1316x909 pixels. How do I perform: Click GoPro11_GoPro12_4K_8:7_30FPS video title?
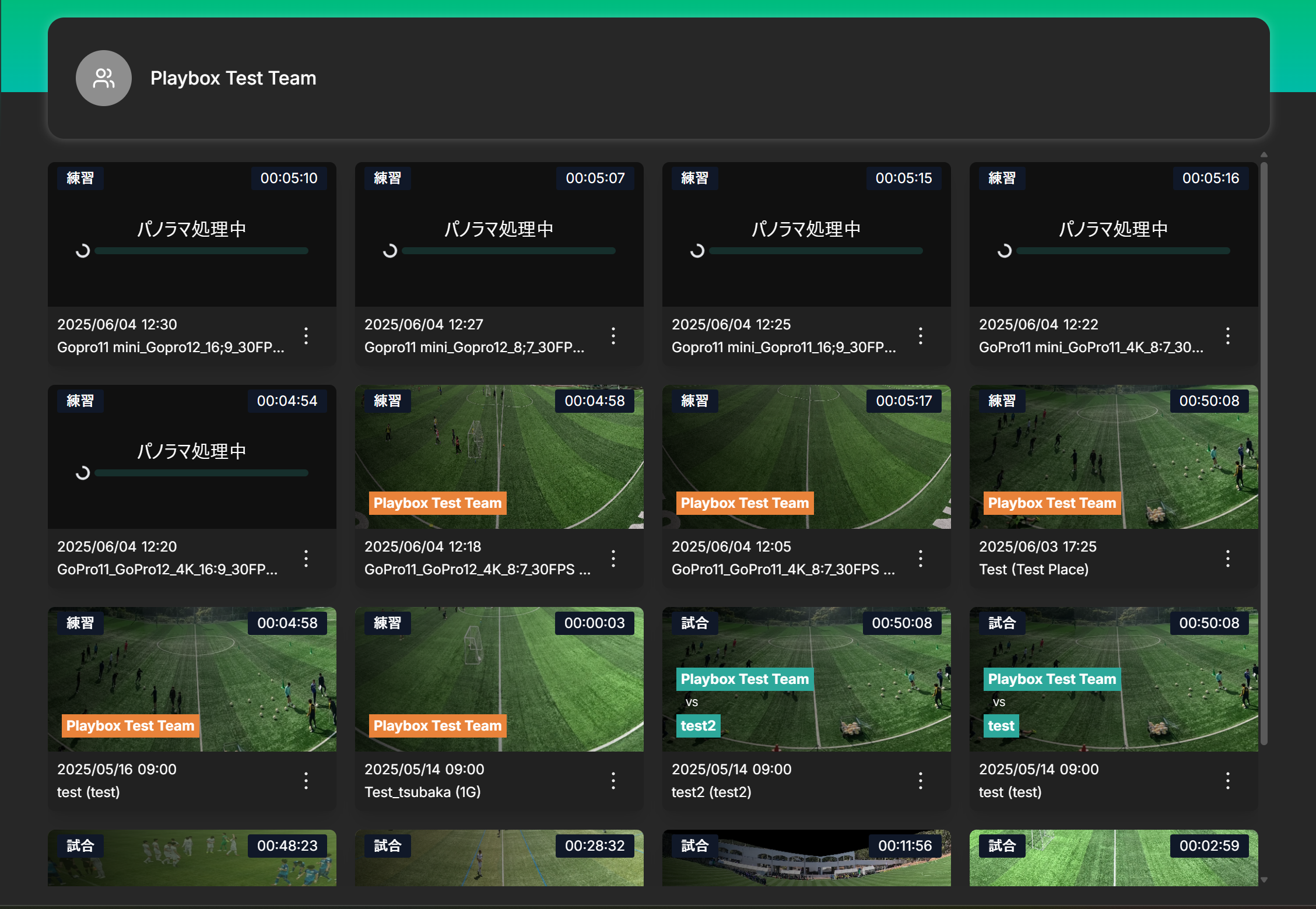coord(477,570)
